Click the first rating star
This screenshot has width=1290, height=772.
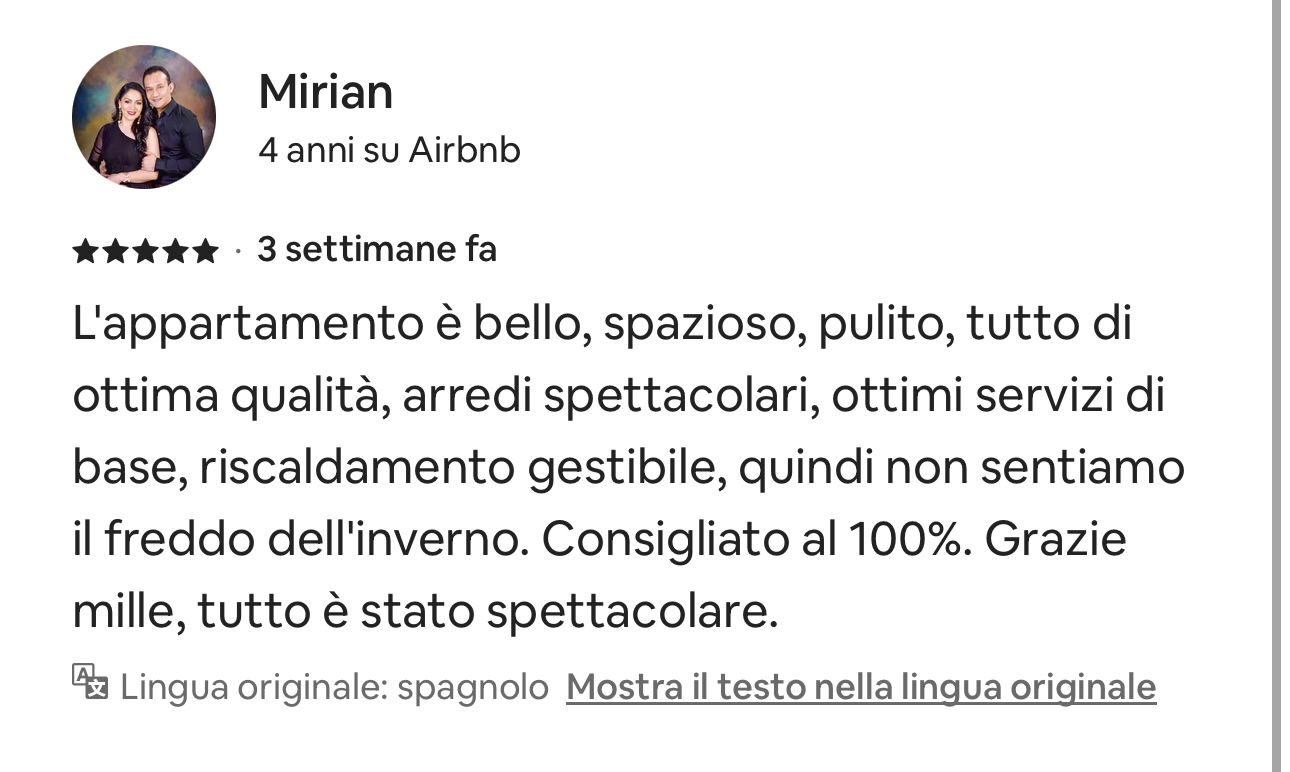(x=85, y=251)
